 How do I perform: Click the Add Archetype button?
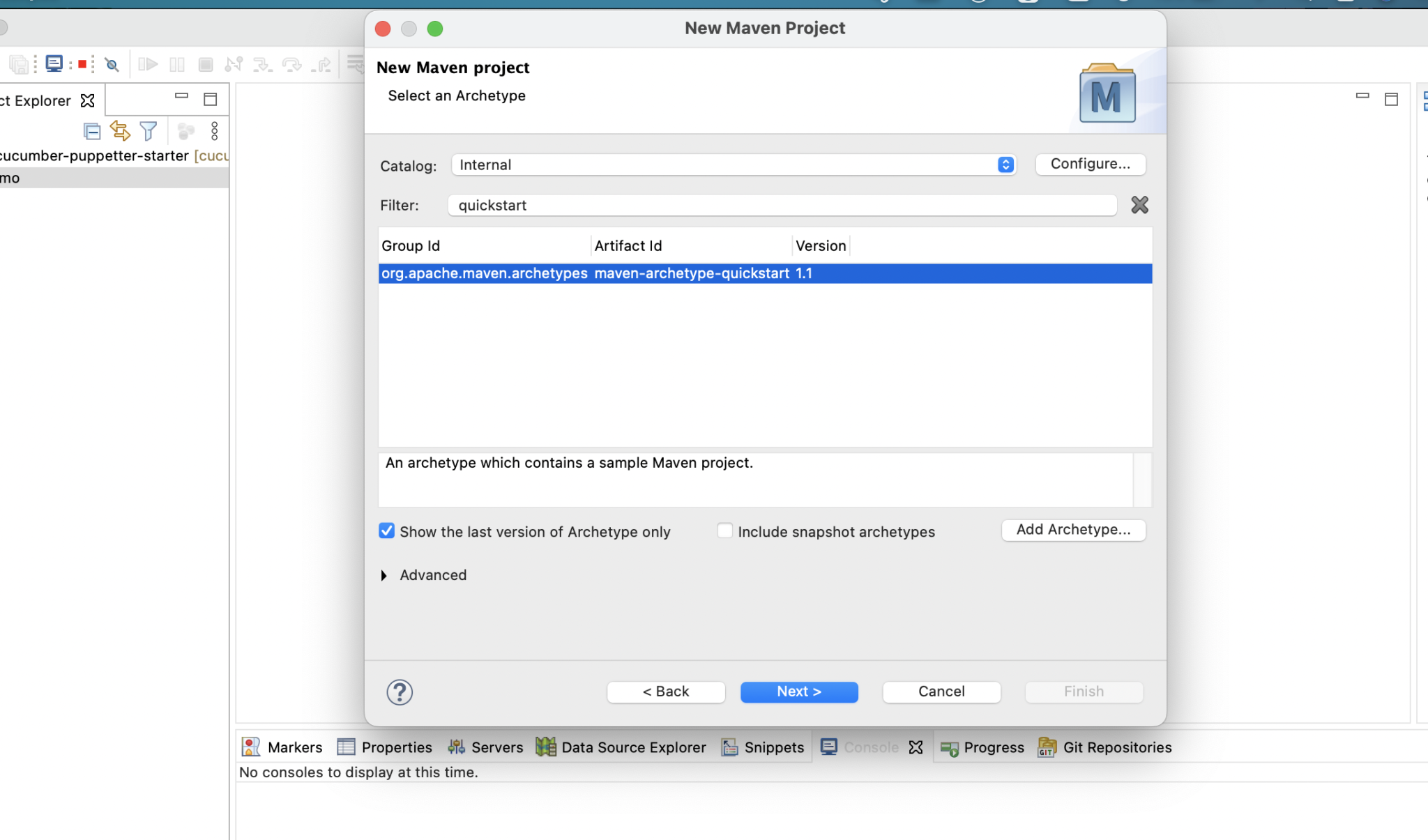point(1072,530)
